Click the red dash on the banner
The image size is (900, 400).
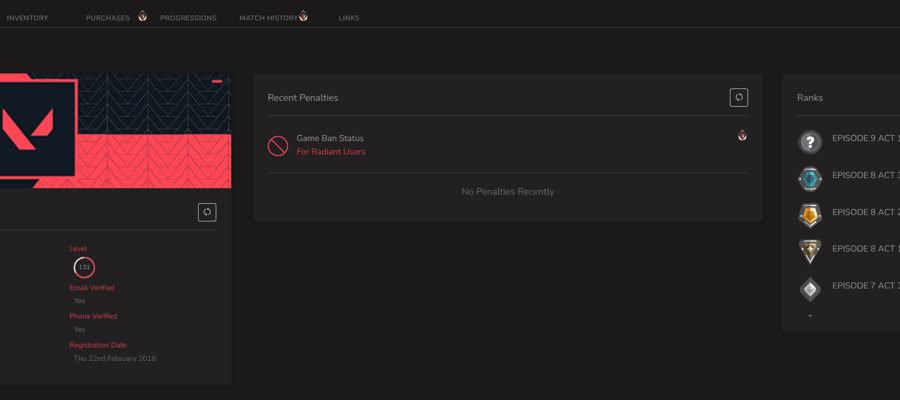(x=217, y=81)
